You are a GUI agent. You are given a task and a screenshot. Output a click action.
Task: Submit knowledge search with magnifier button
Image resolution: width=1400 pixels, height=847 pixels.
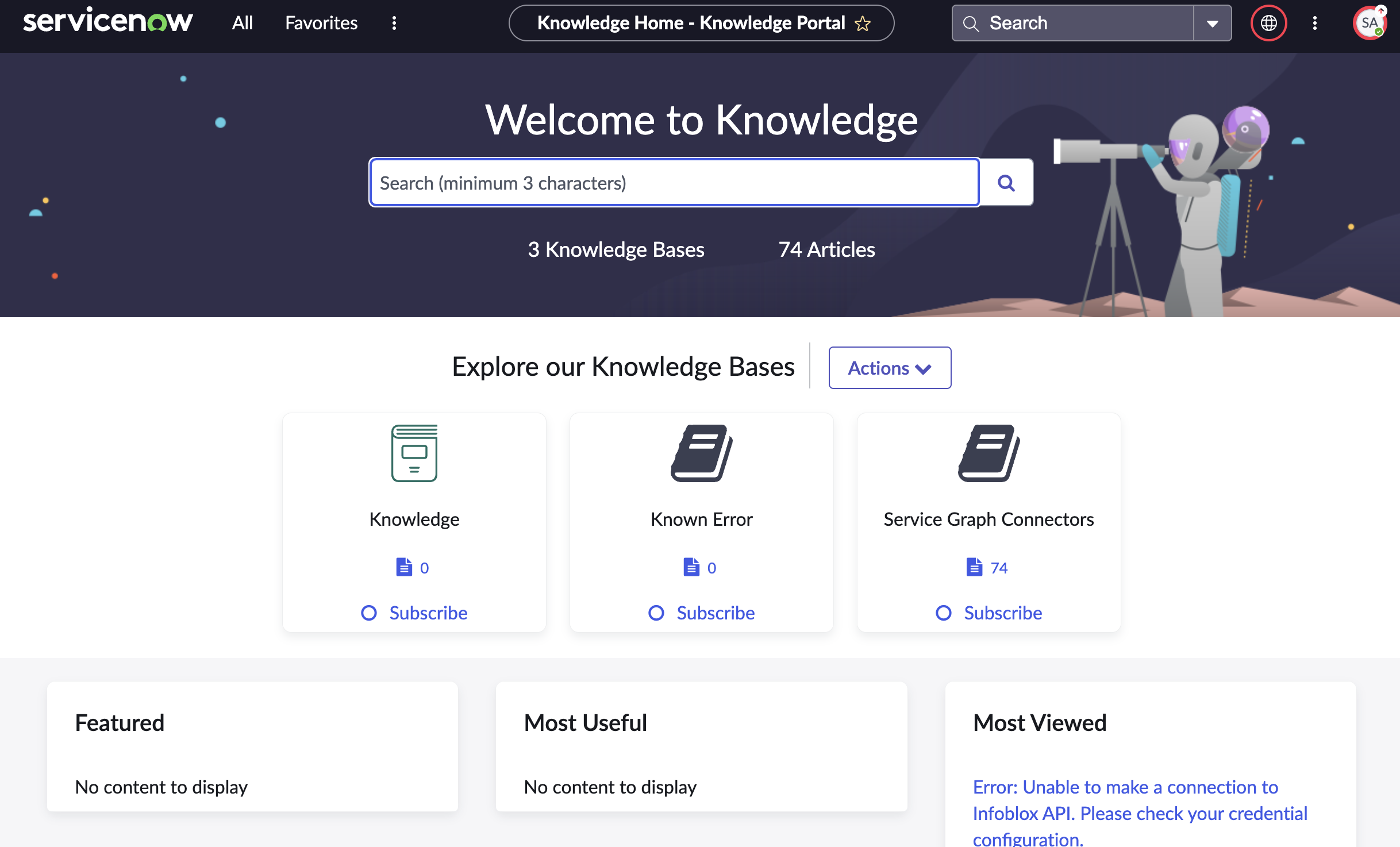[1006, 183]
